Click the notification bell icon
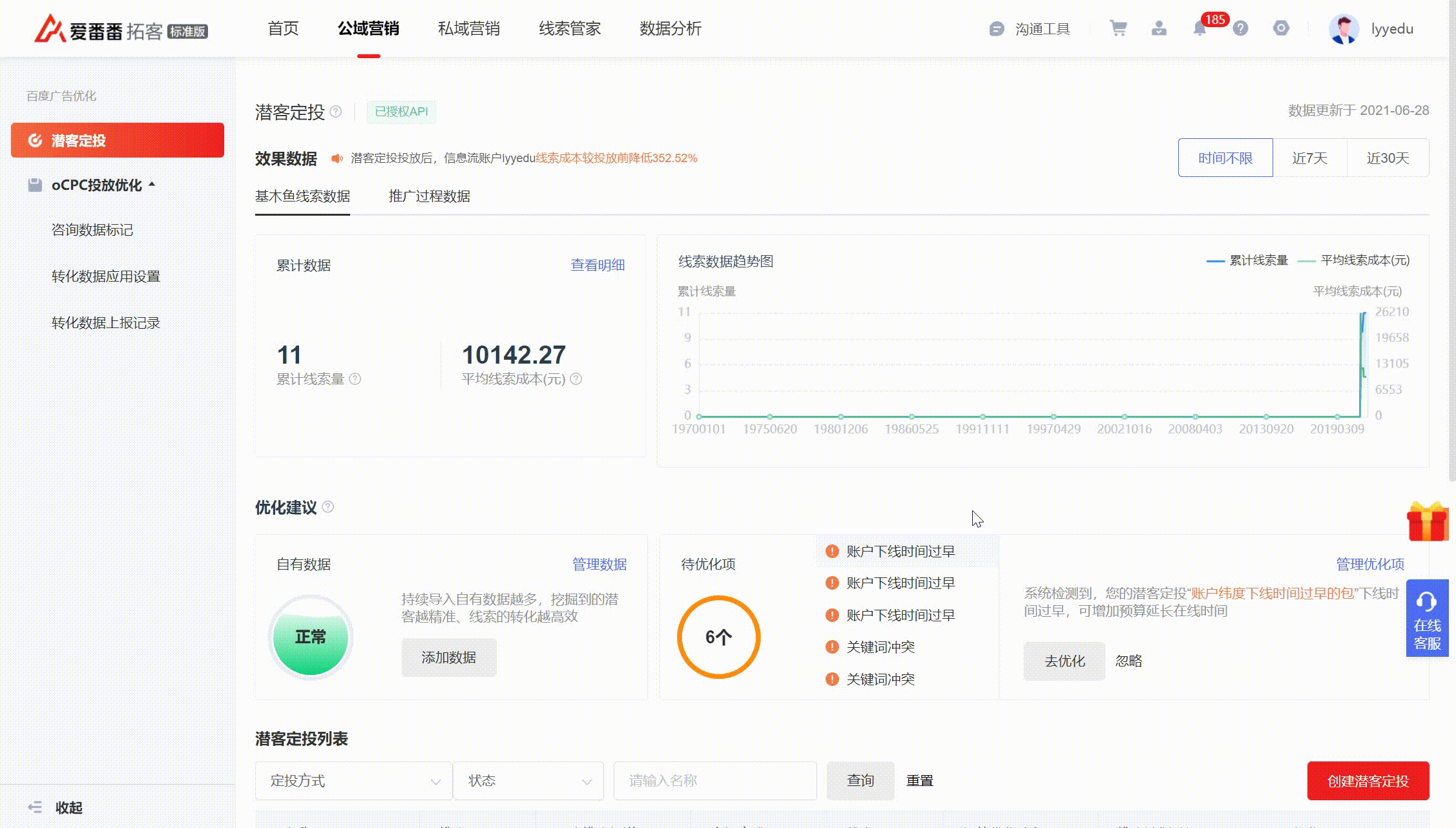Viewport: 1456px width, 828px height. click(x=1200, y=28)
